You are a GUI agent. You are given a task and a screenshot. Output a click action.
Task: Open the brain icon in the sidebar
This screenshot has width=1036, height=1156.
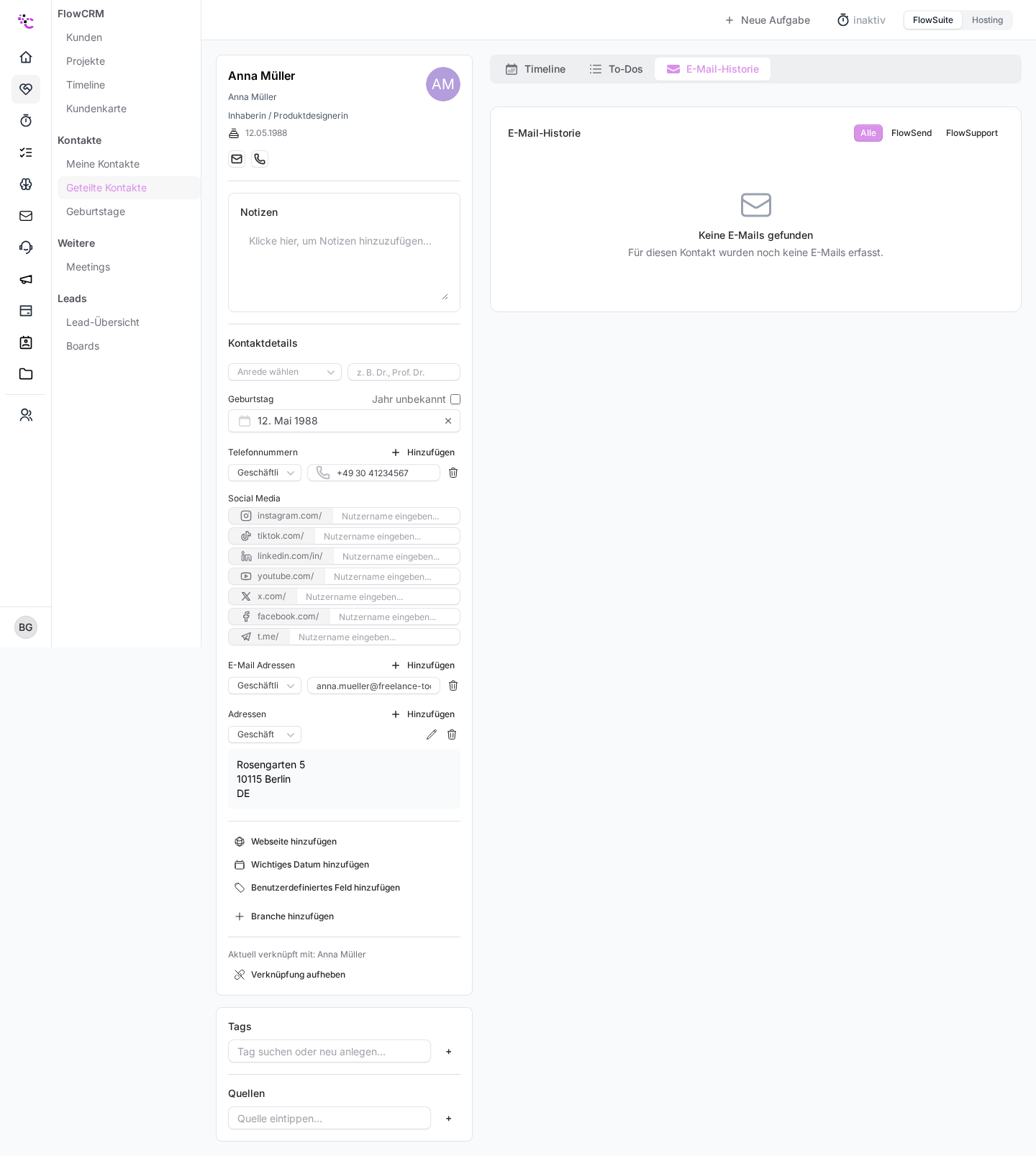point(26,184)
